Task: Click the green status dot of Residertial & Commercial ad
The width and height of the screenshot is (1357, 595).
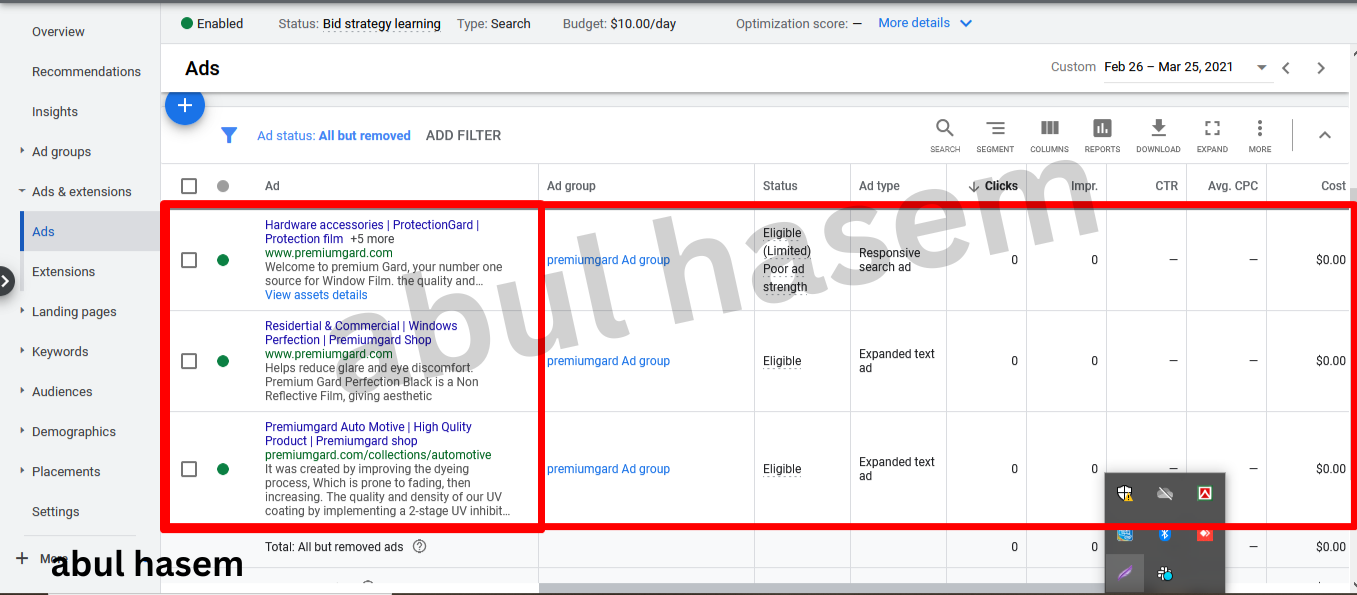Action: [223, 361]
